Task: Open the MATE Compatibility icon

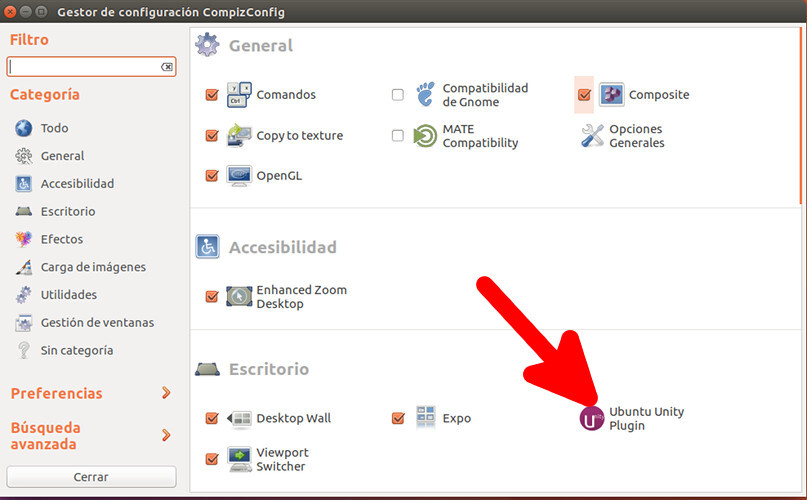Action: coord(425,135)
